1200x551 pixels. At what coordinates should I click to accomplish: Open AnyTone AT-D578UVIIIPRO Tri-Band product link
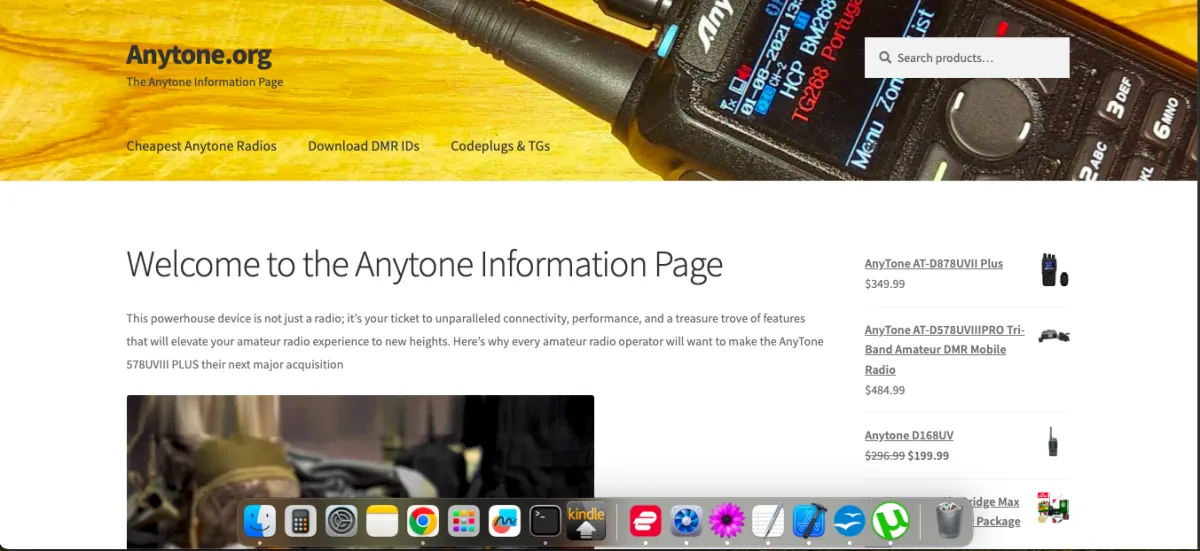945,350
